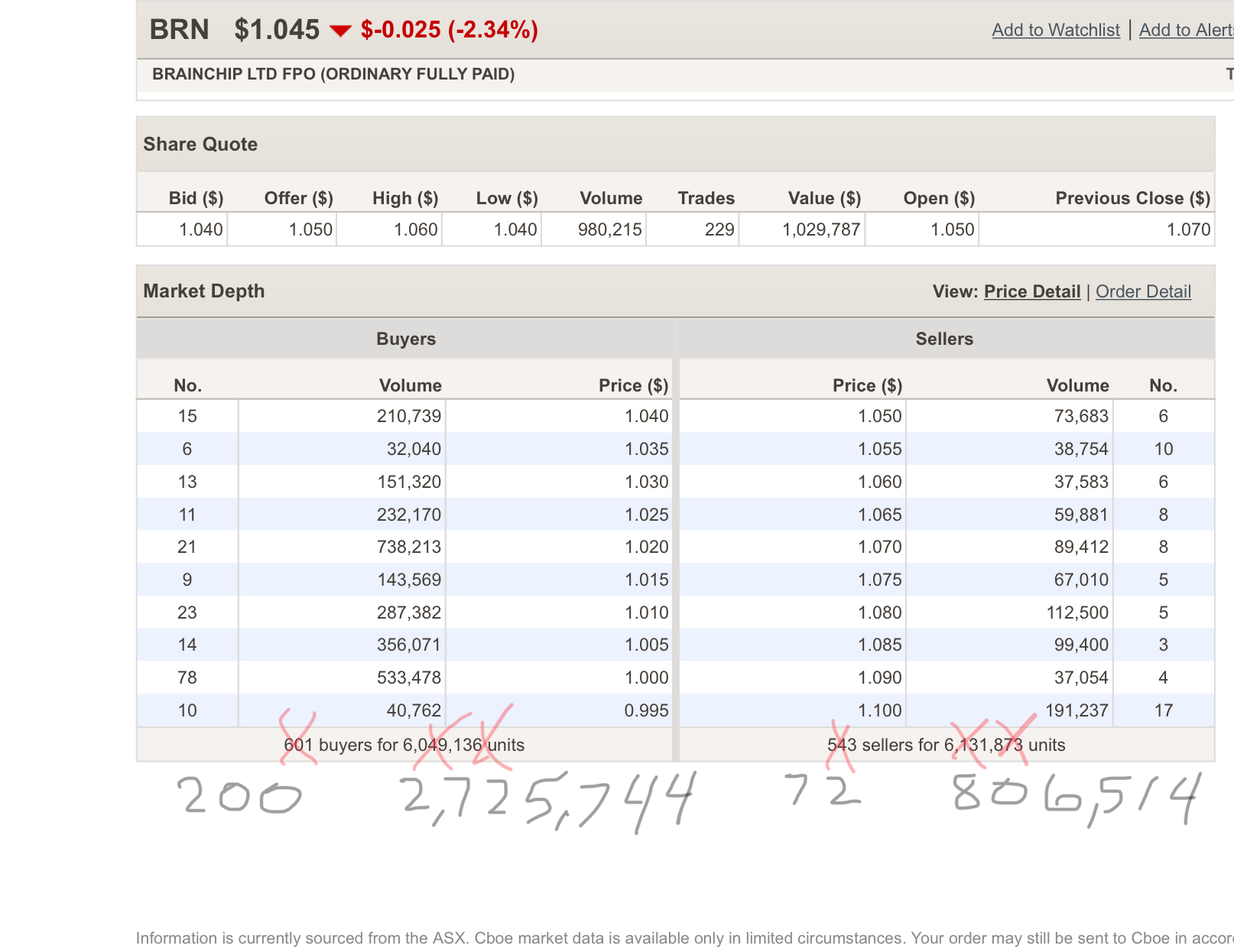Click seller count 17
This screenshot has width=1234, height=952.
[x=1164, y=710]
